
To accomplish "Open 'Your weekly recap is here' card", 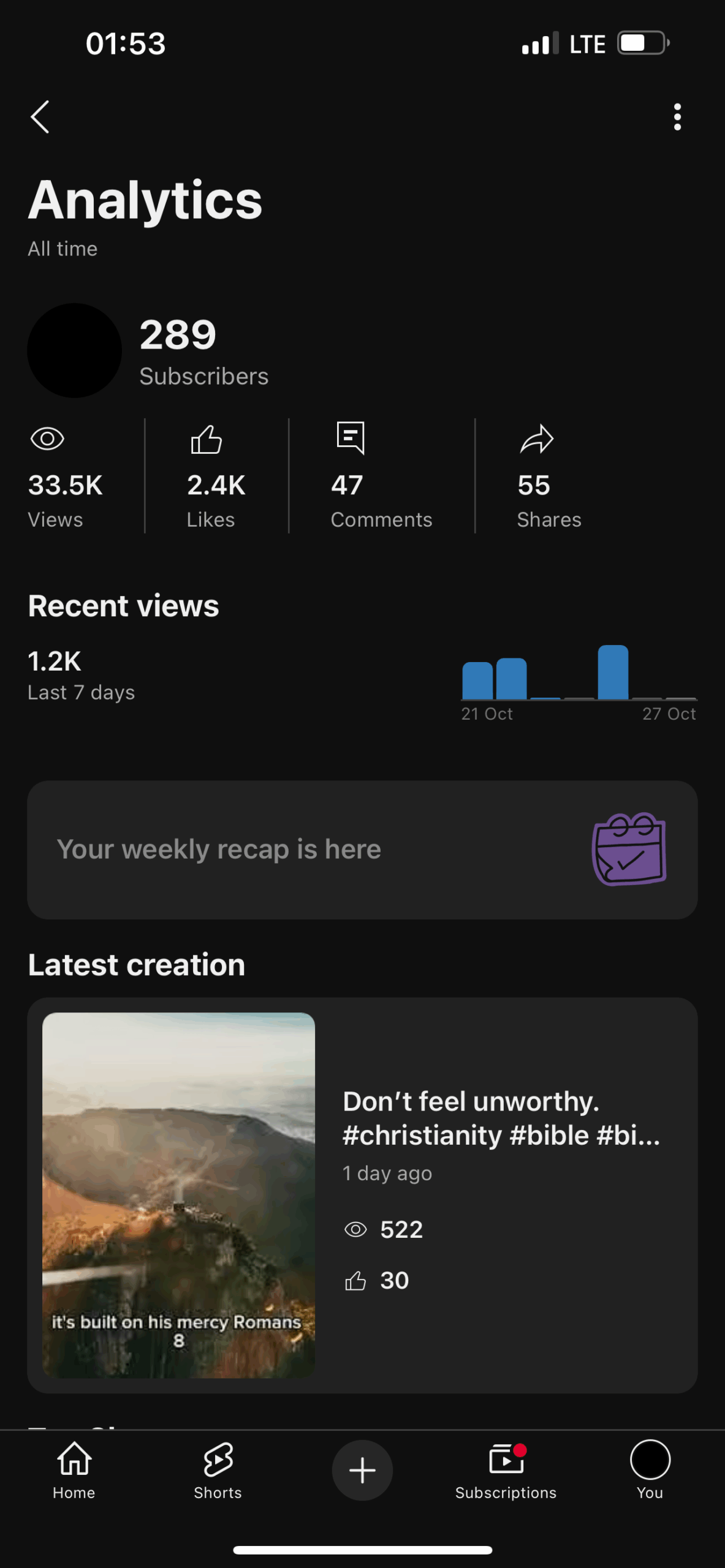I will pos(219,850).
